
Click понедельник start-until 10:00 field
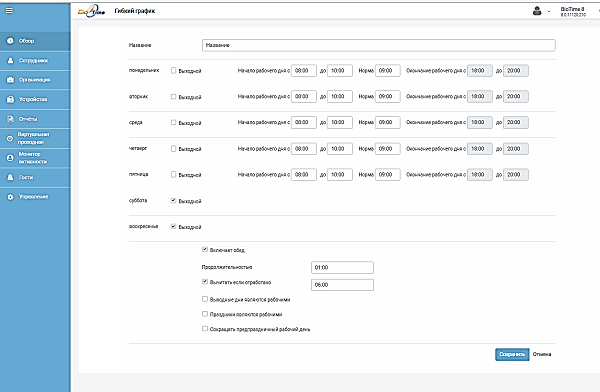(340, 70)
